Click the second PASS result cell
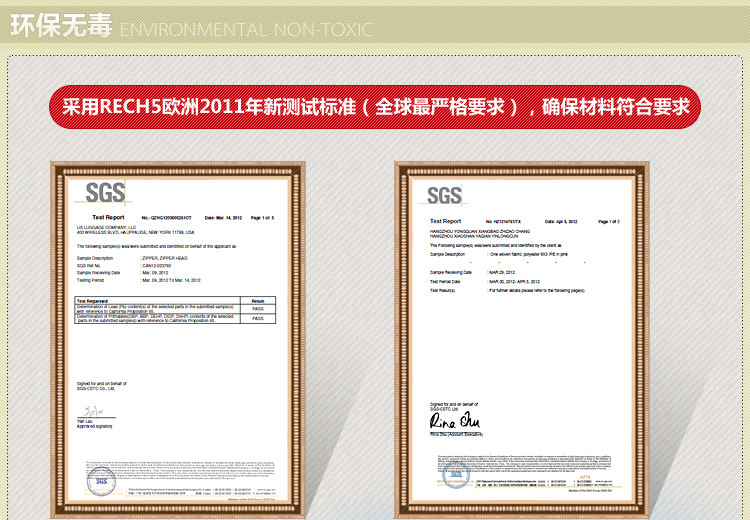The width and height of the screenshot is (750, 520). [x=258, y=319]
